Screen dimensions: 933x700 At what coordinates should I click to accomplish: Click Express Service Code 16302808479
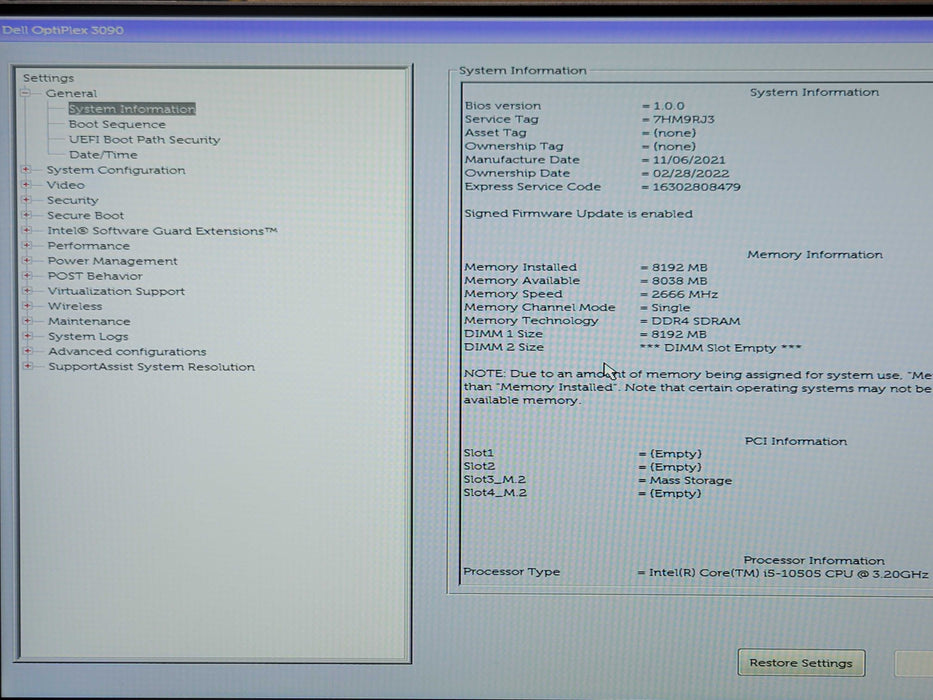(696, 187)
